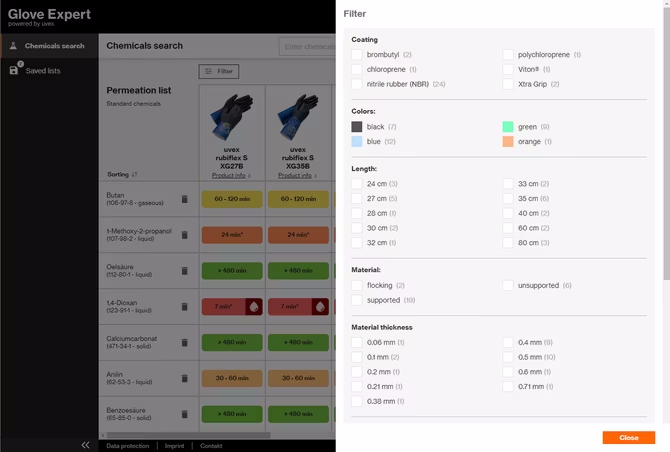Tick the 0.5 mm material thickness checkbox
Image resolution: width=670 pixels, height=452 pixels.
(x=509, y=357)
